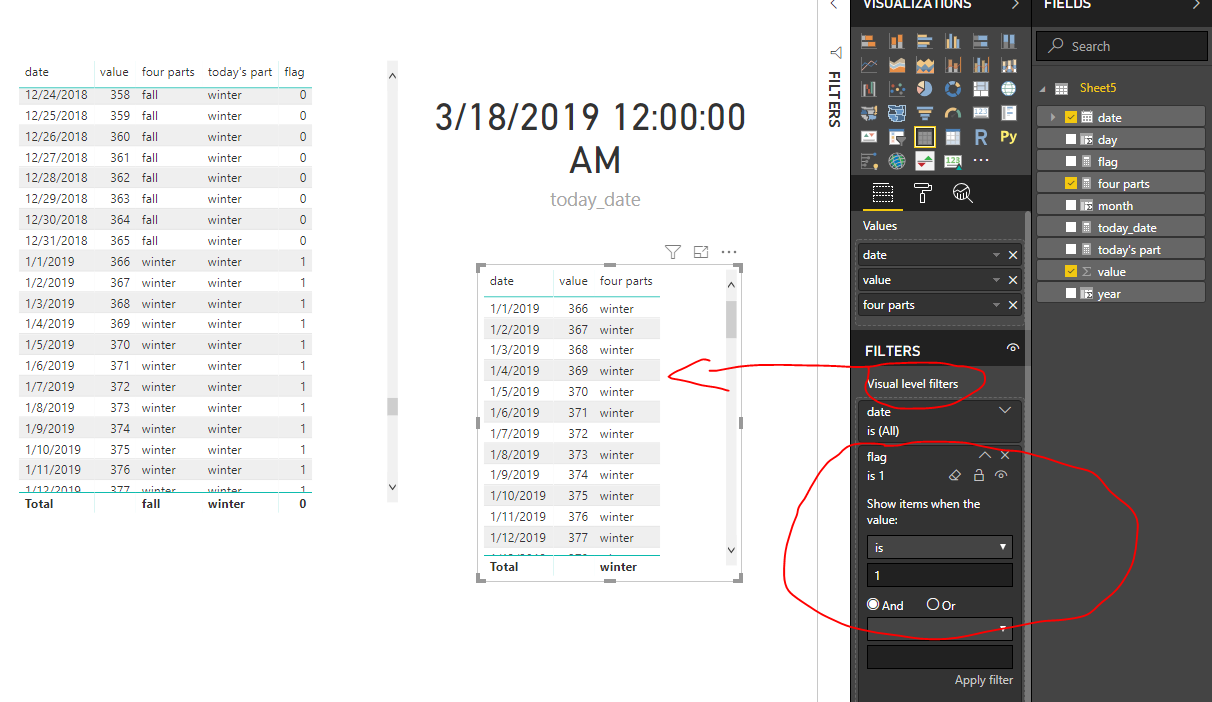Expand the date hierarchy in Fields

pos(1053,117)
